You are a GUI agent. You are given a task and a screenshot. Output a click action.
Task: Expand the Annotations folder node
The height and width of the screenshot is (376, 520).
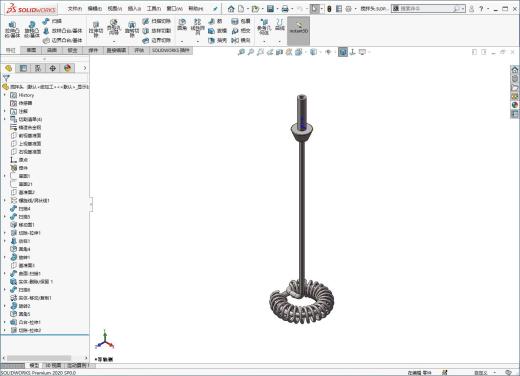point(5,111)
